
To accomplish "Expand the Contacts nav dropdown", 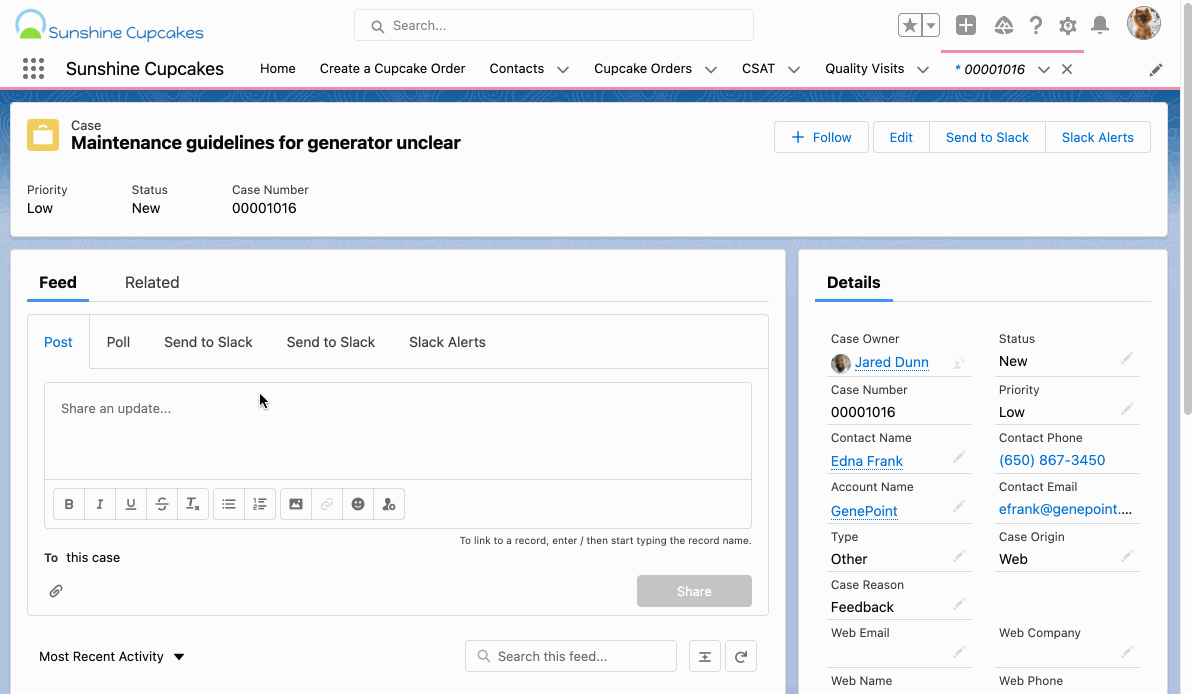I will pos(563,69).
